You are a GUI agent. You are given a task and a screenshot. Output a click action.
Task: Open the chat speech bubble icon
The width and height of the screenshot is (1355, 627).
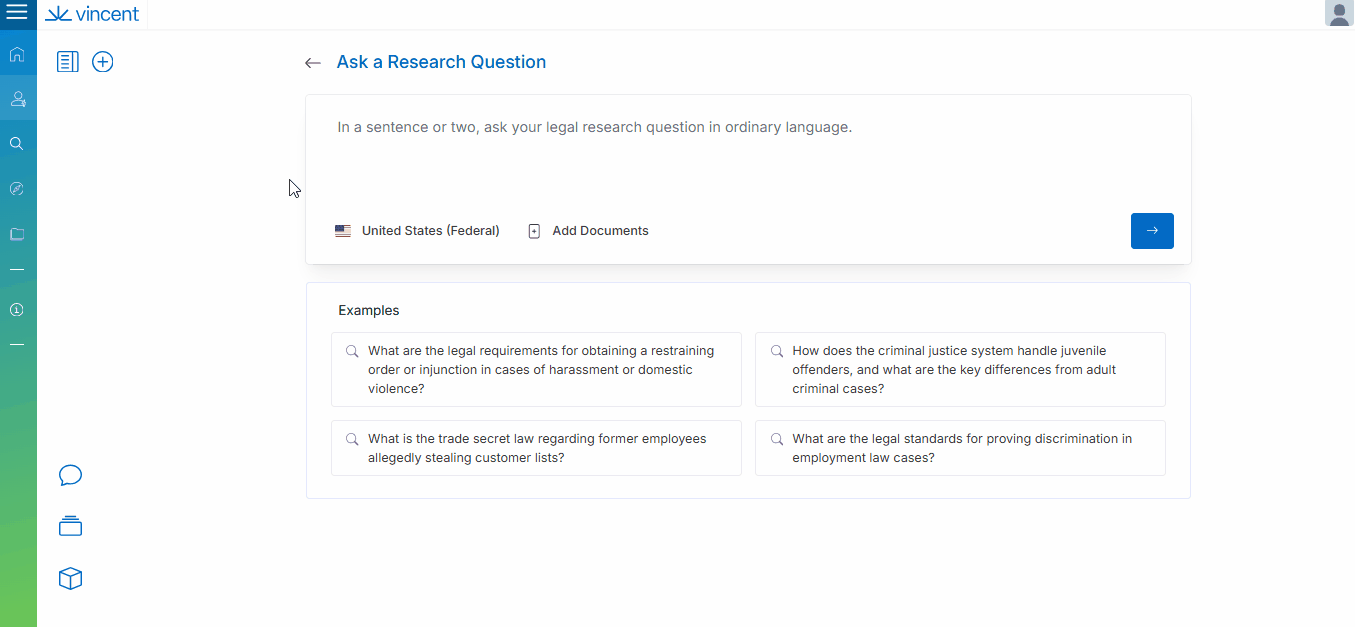click(x=70, y=475)
